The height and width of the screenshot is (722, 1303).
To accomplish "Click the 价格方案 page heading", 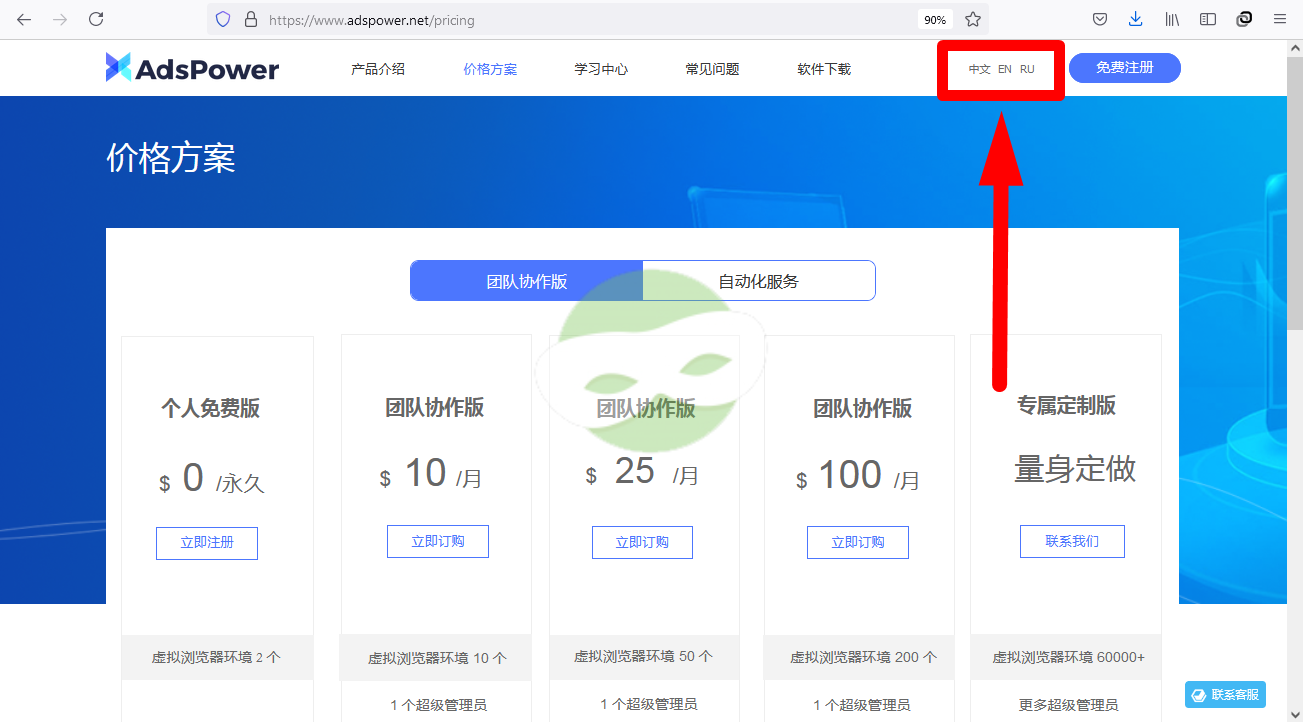I will pos(171,159).
